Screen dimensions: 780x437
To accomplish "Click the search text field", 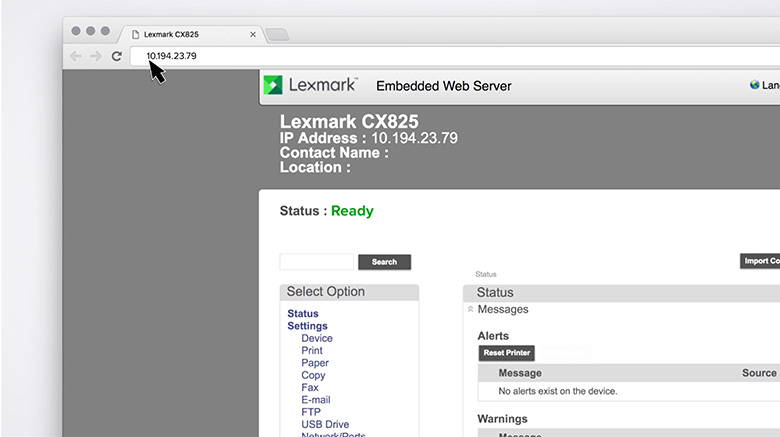I will pos(316,262).
